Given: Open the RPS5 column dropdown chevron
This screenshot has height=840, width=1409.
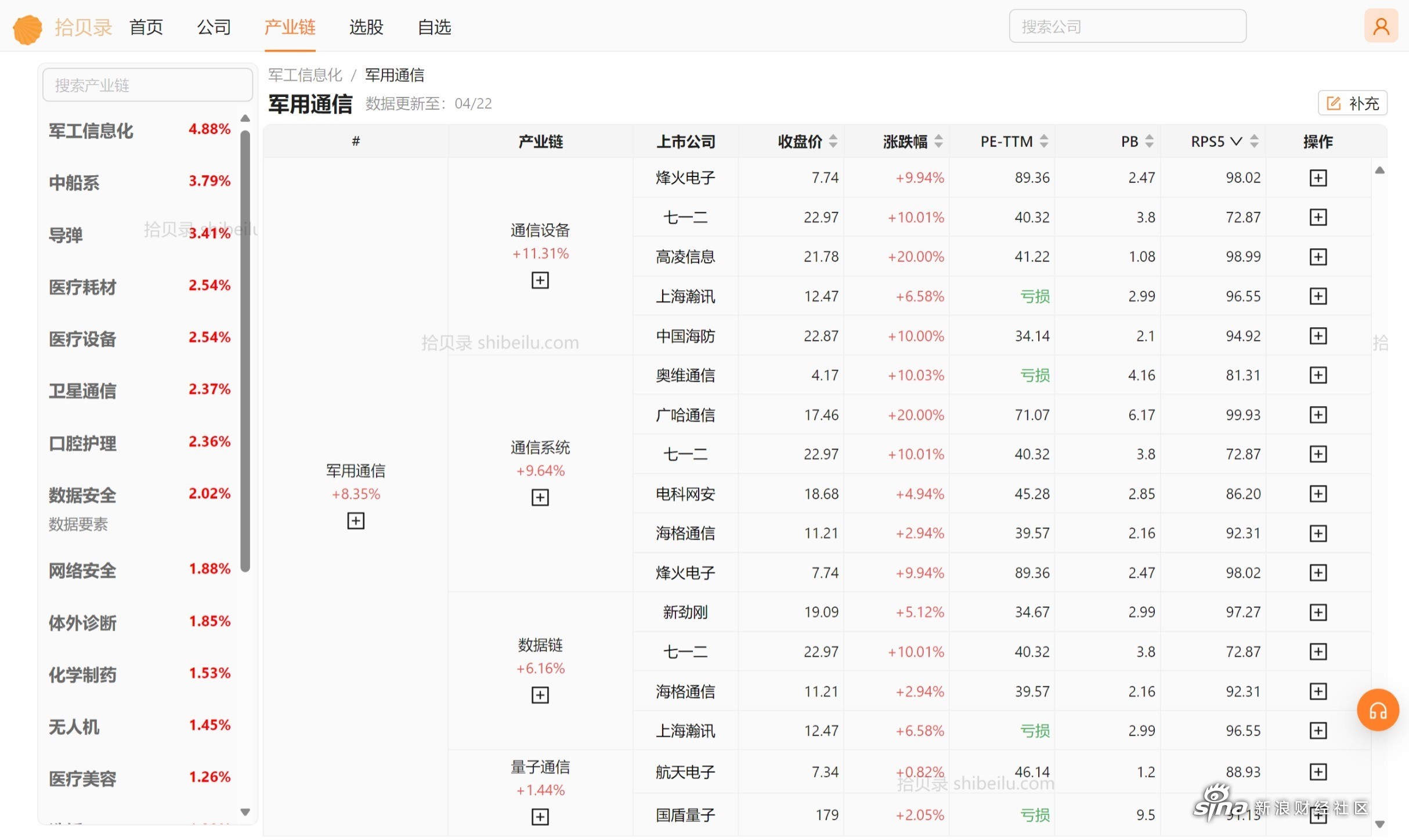Looking at the screenshot, I should pos(1236,141).
